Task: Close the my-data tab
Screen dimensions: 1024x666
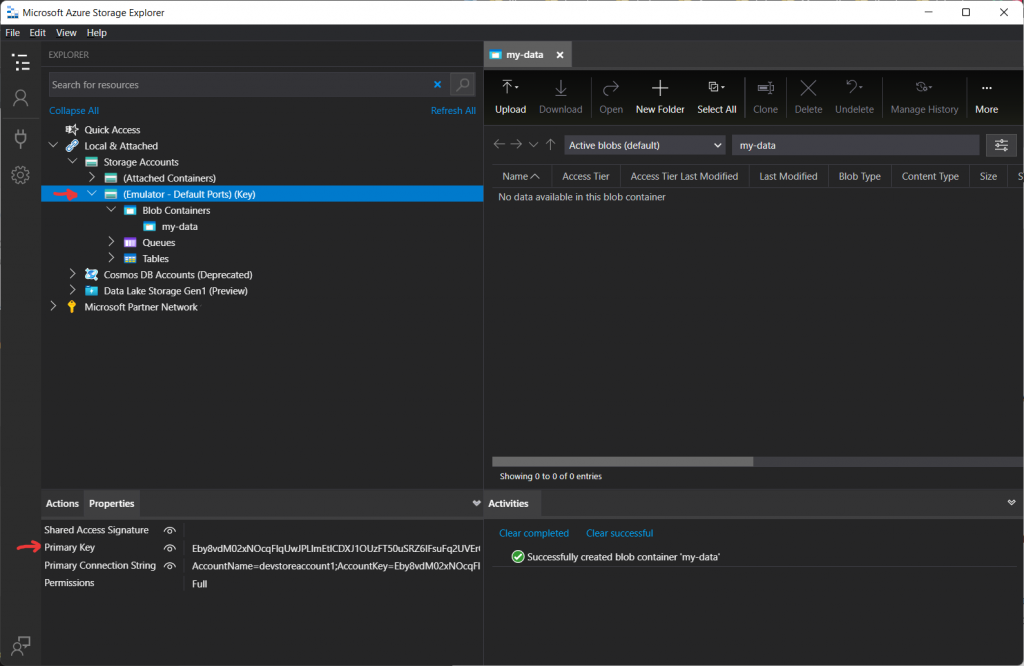Action: click(560, 55)
